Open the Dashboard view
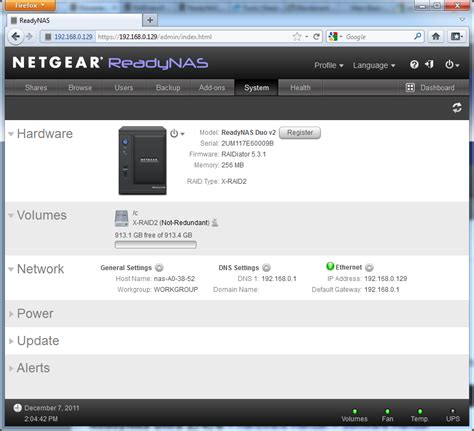 click(430, 88)
